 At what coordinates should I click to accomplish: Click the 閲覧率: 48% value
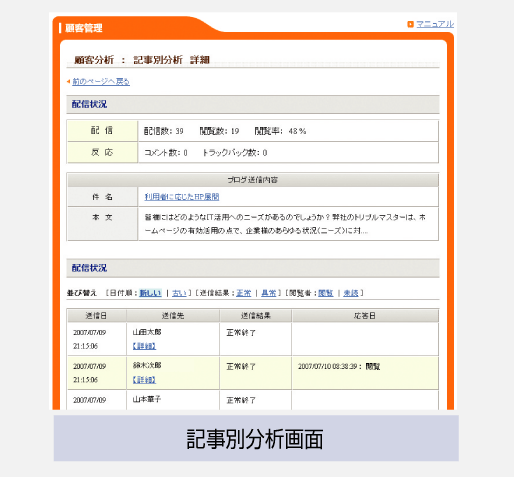(280, 131)
